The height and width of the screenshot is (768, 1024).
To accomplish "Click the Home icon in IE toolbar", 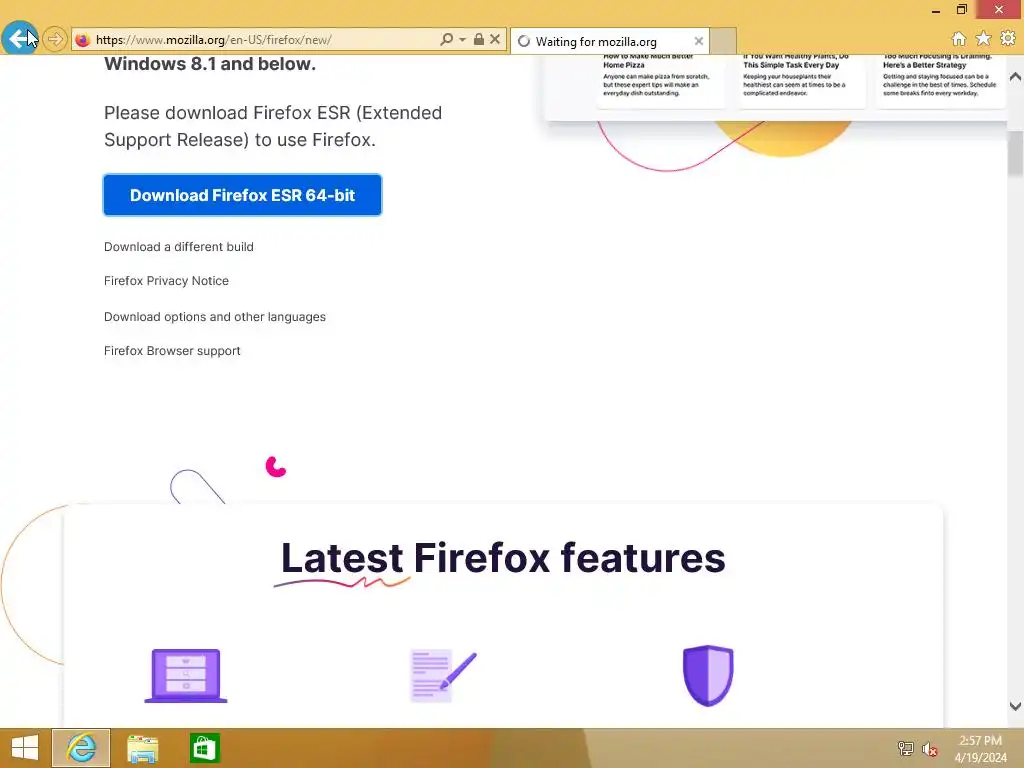I will click(959, 39).
